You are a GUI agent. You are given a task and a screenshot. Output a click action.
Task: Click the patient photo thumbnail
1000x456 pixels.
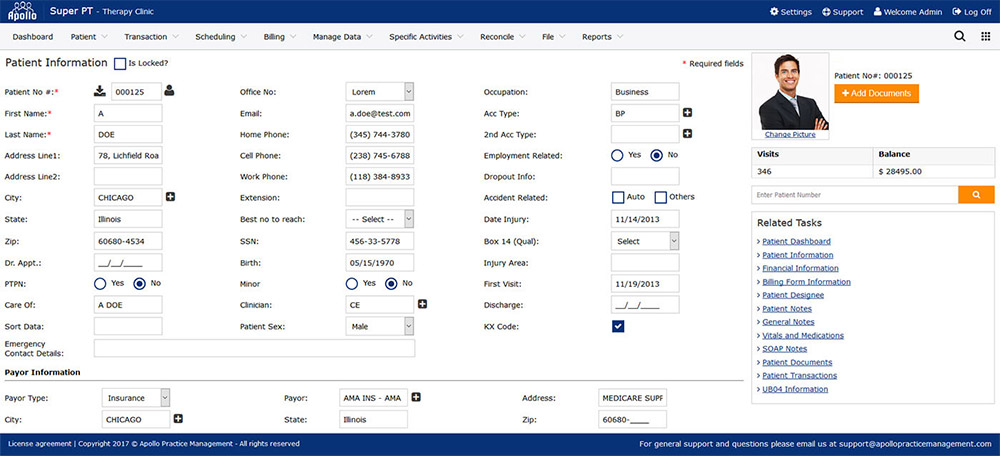click(792, 91)
